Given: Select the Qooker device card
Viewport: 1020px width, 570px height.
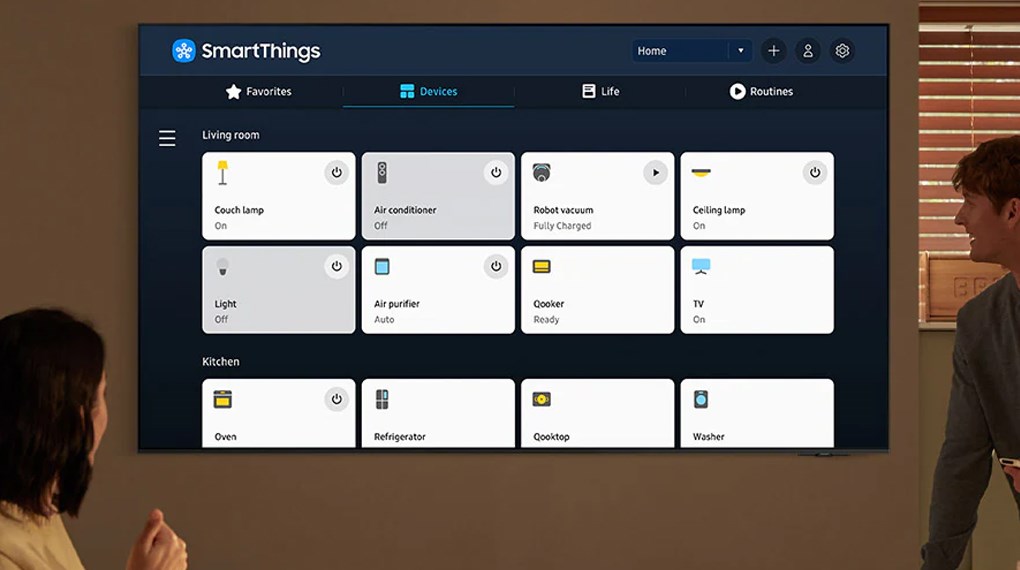Looking at the screenshot, I should click(597, 290).
